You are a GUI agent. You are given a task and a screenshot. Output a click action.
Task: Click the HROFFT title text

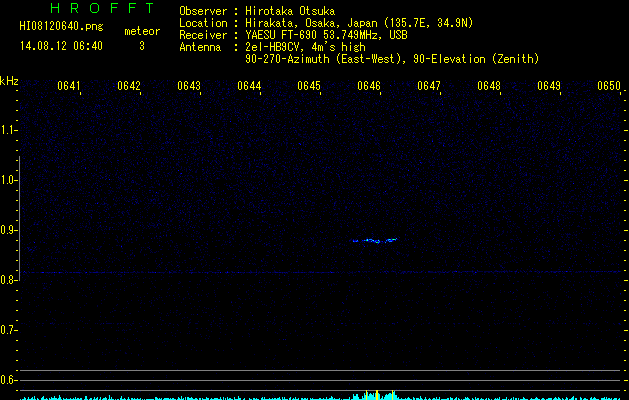pos(103,8)
